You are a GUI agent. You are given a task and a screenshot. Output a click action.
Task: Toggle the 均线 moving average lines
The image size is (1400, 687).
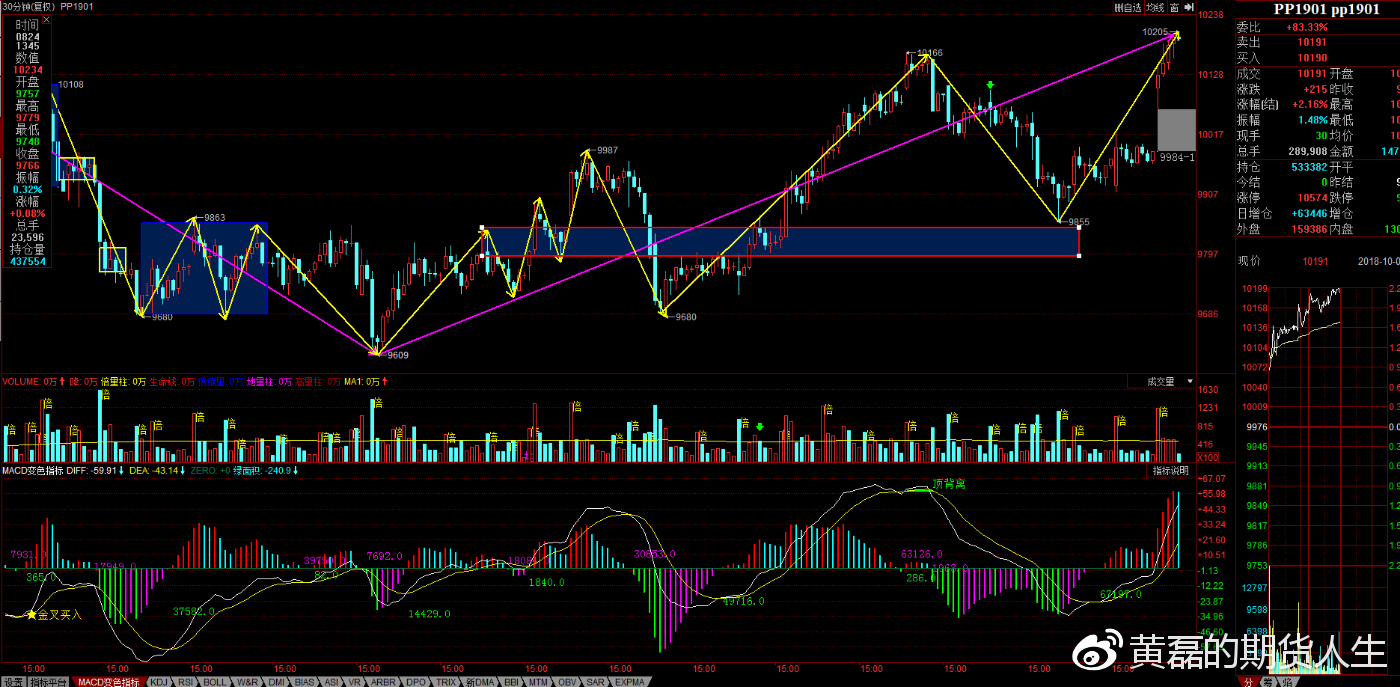pos(1155,7)
